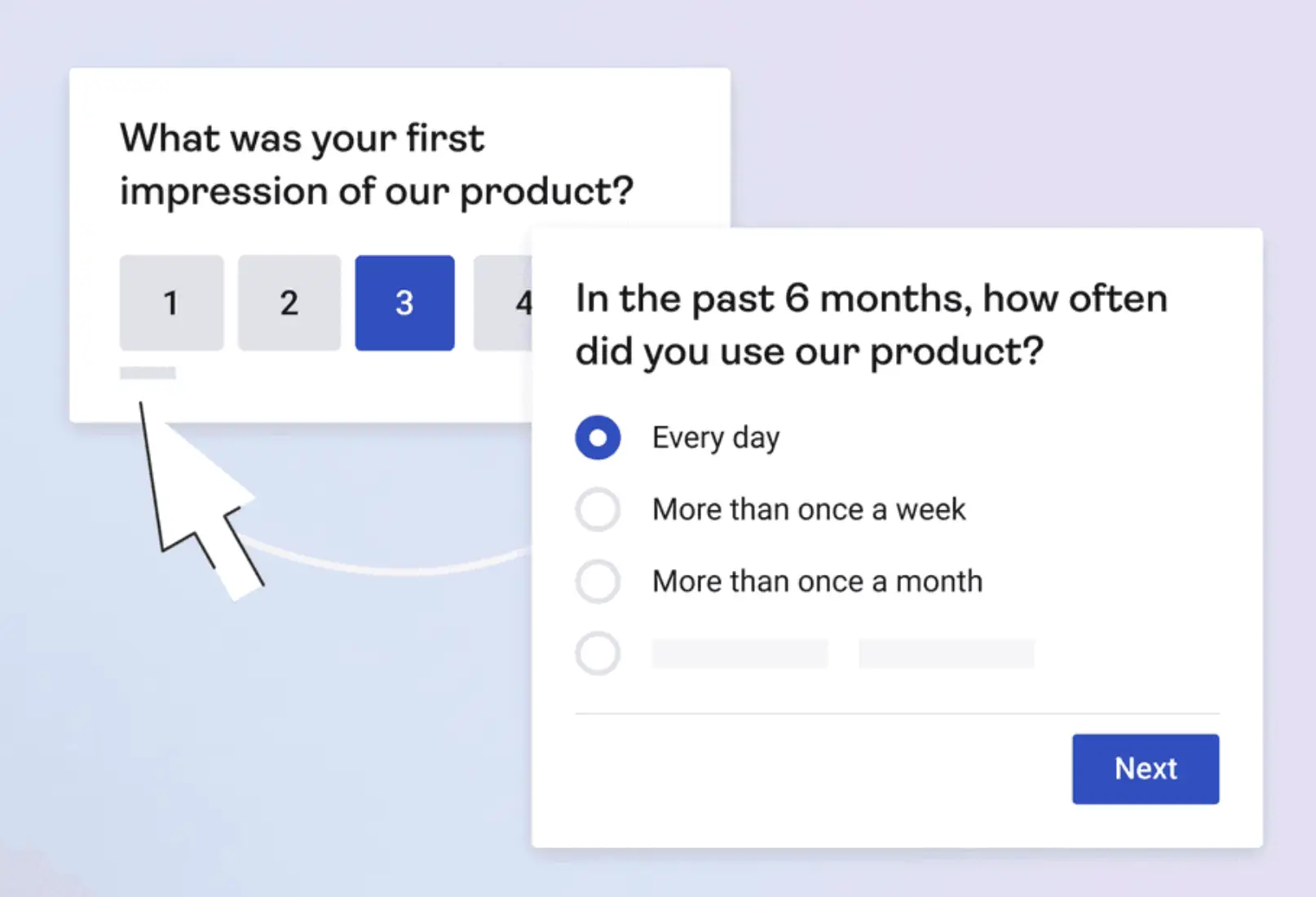Click the label under rating button 1
Image resolution: width=1316 pixels, height=897 pixels.
click(x=148, y=372)
